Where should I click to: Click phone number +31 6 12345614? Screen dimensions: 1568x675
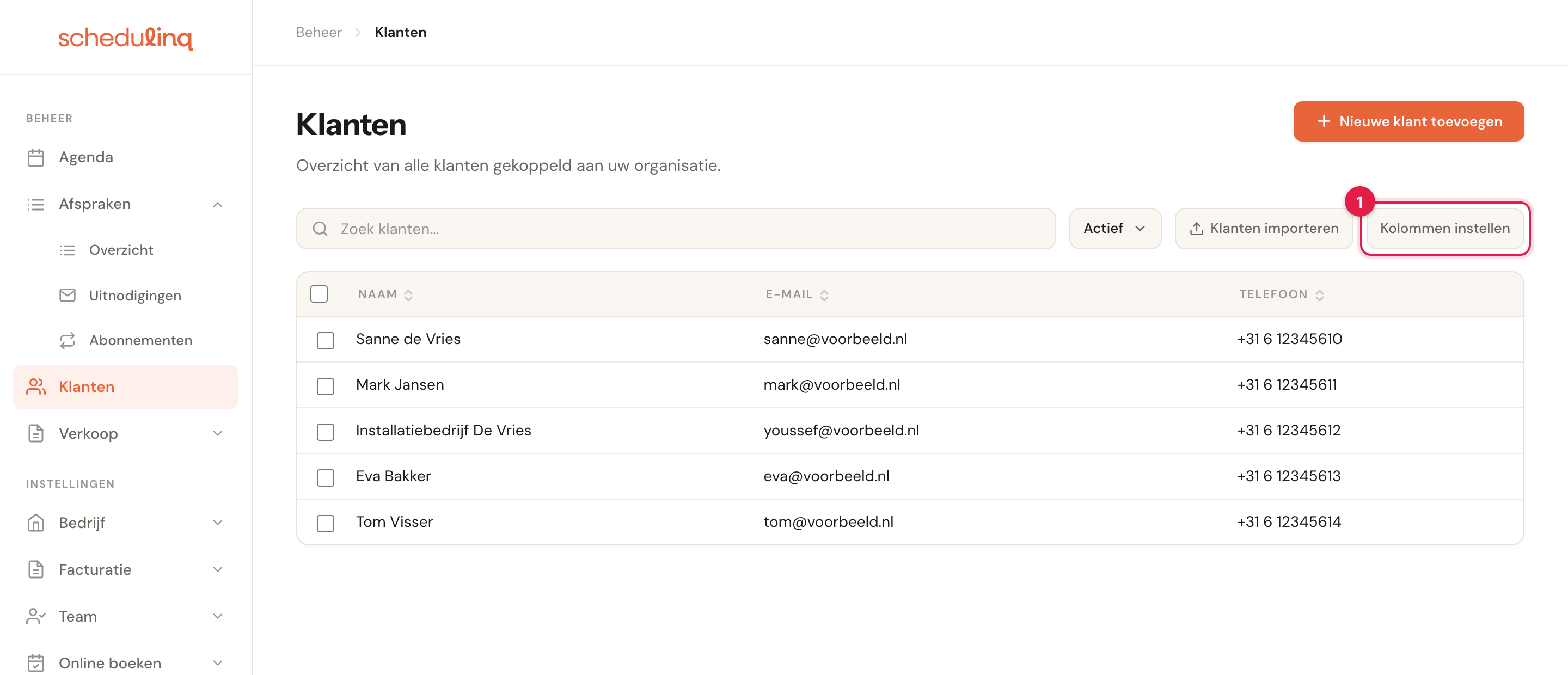1289,521
